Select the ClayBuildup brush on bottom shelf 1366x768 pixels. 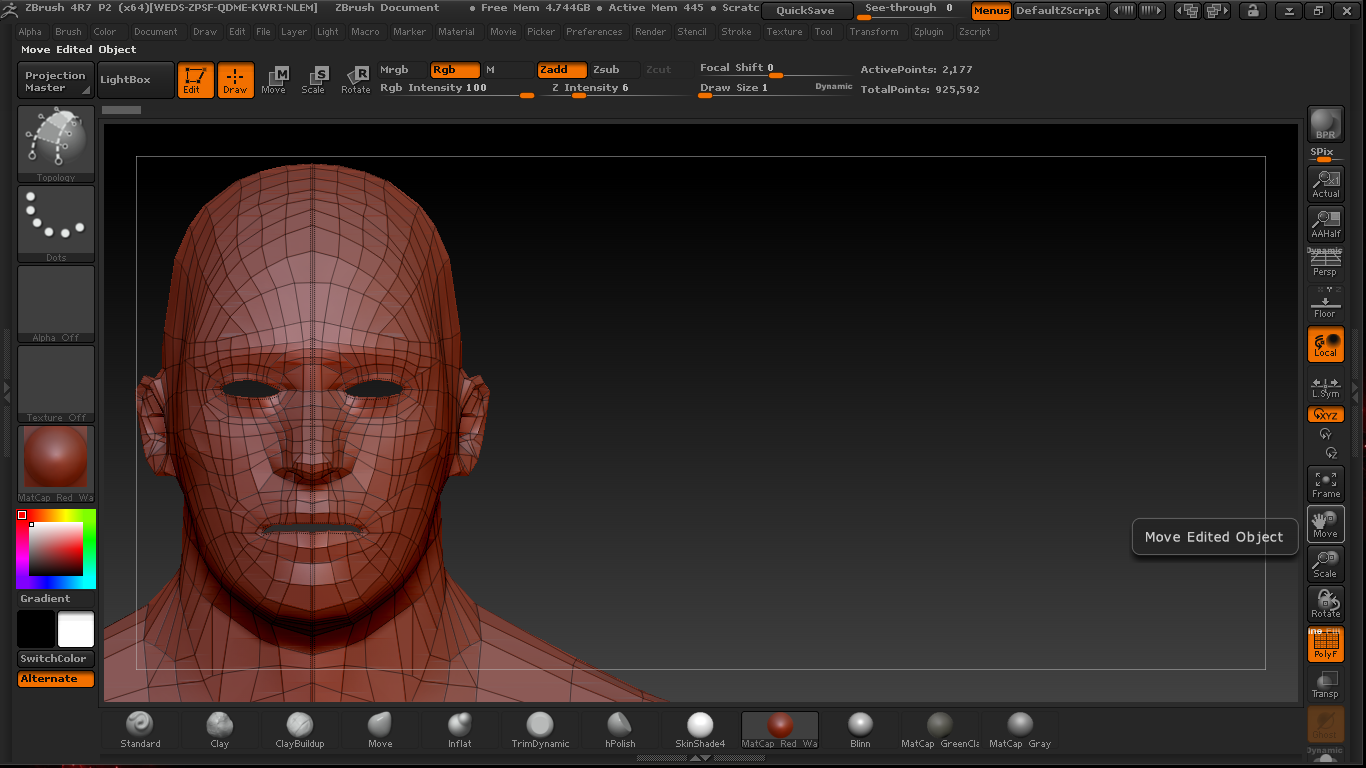[x=300, y=730]
